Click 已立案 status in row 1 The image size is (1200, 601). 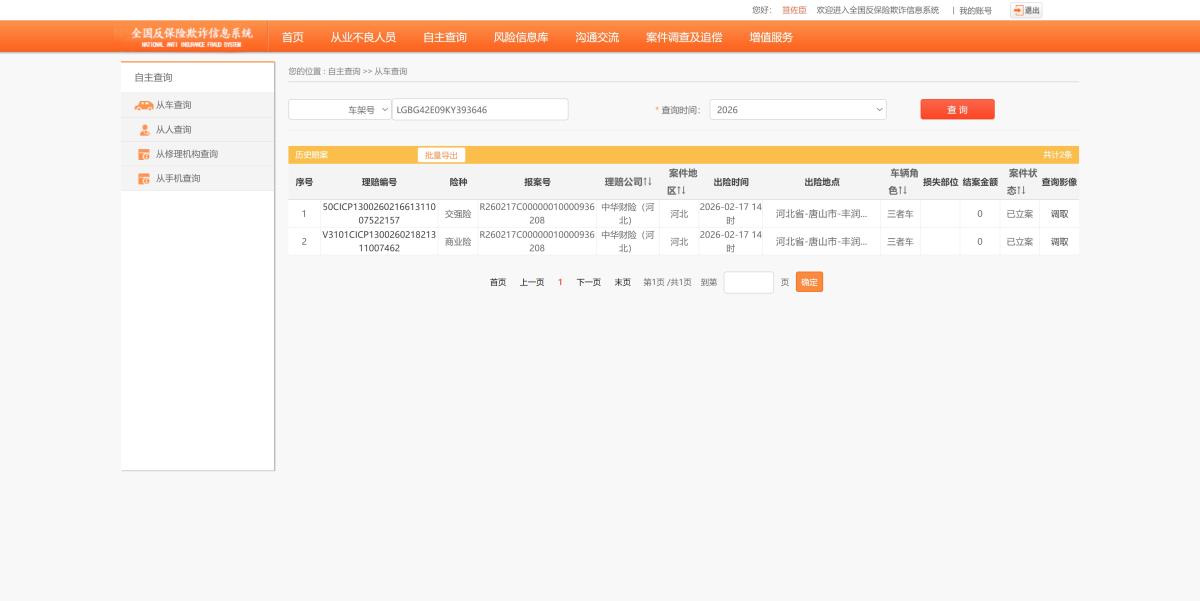[x=1020, y=214]
